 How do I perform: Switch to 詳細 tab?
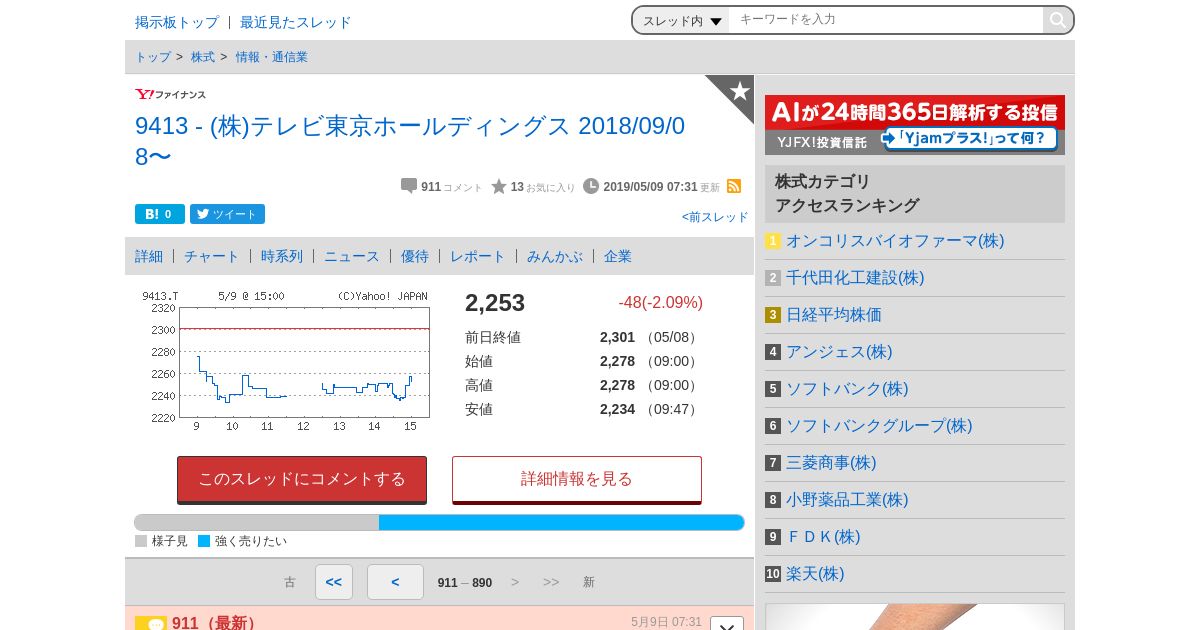[x=149, y=256]
